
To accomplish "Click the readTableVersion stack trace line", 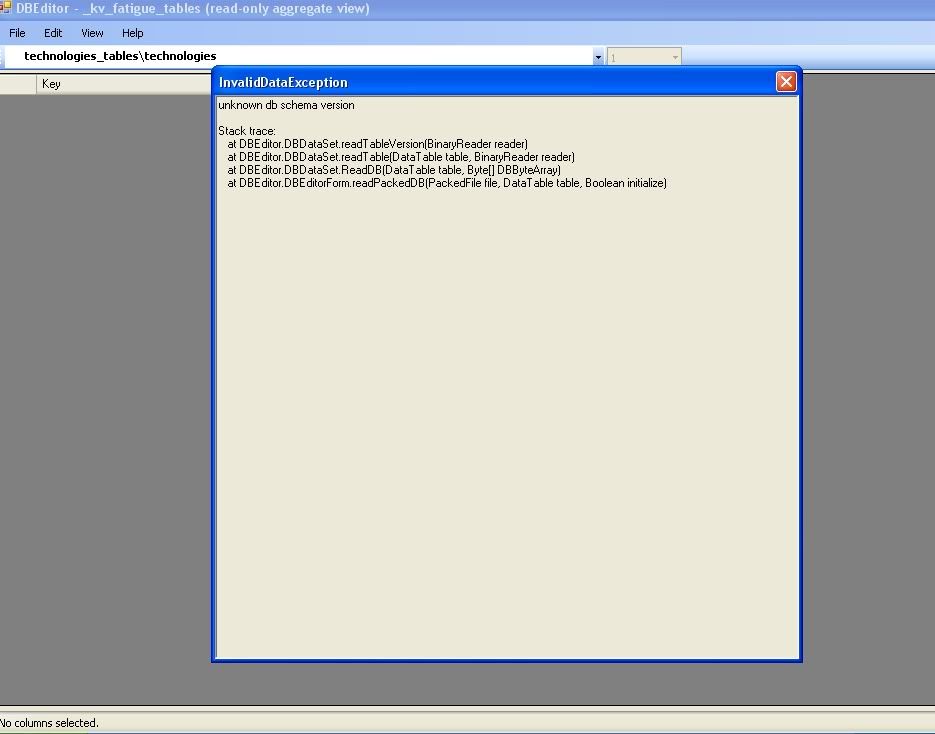I will (377, 144).
